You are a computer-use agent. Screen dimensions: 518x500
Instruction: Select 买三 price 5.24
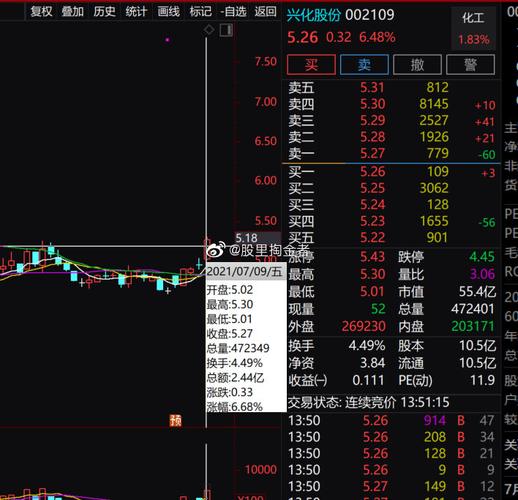[x=372, y=205]
